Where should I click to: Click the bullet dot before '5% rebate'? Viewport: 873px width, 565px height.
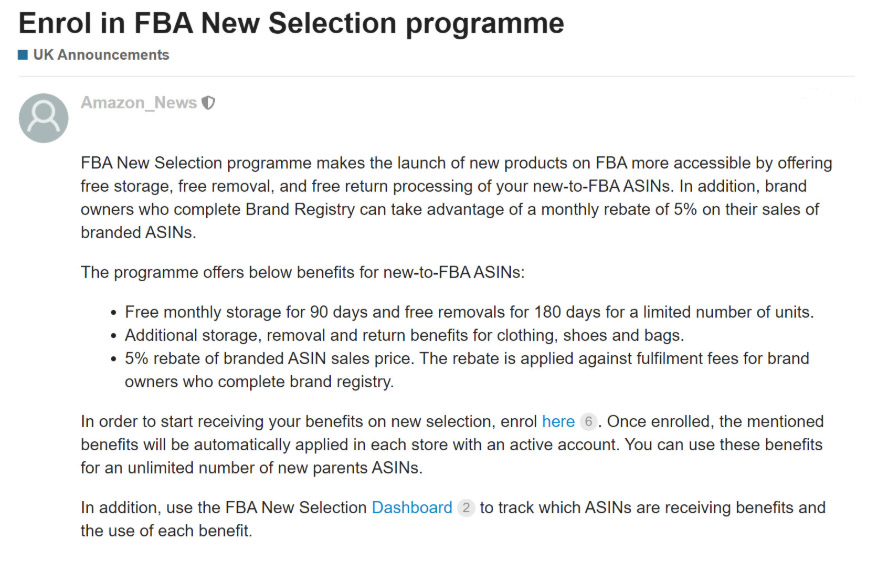114,360
